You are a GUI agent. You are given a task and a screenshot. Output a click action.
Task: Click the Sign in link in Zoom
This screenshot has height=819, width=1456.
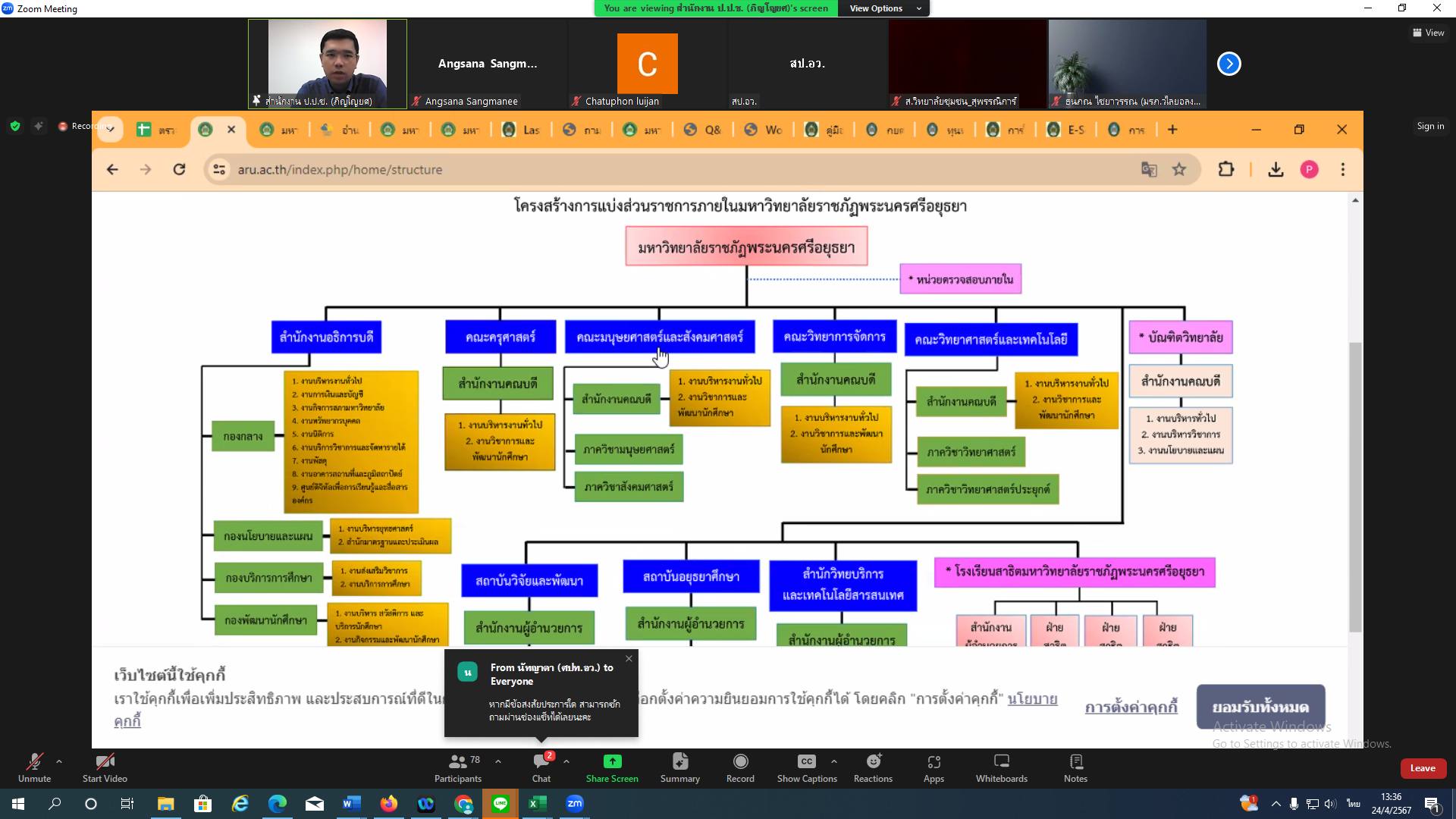(1430, 126)
